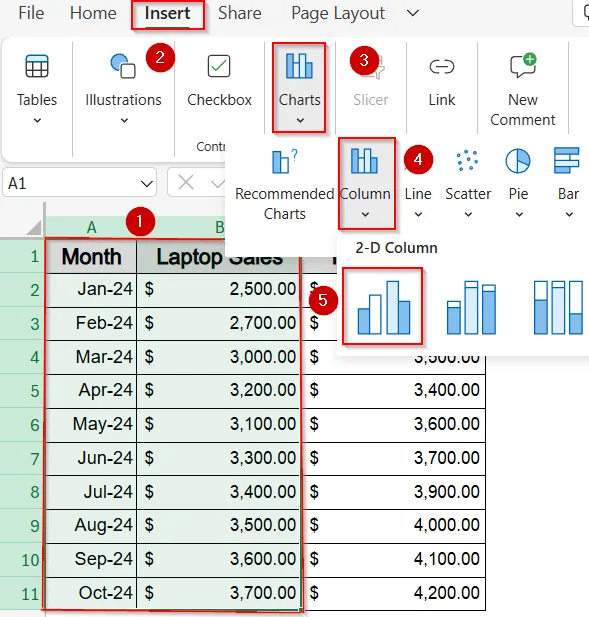Screen dimensions: 589x617
Task: Select the Aug-24 cell
Action: pyautogui.click(x=91, y=526)
